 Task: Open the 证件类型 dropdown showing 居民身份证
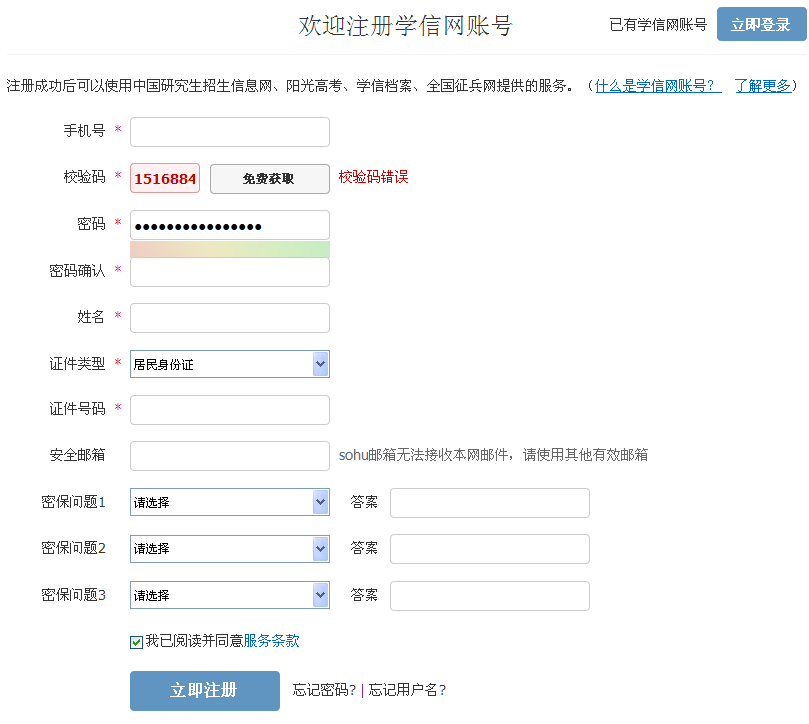[x=230, y=364]
